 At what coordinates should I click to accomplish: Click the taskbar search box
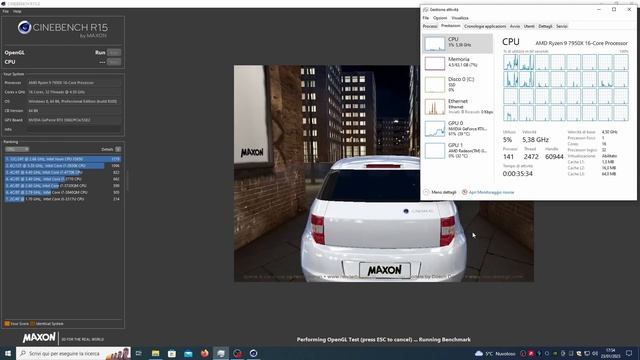[x=73, y=353]
